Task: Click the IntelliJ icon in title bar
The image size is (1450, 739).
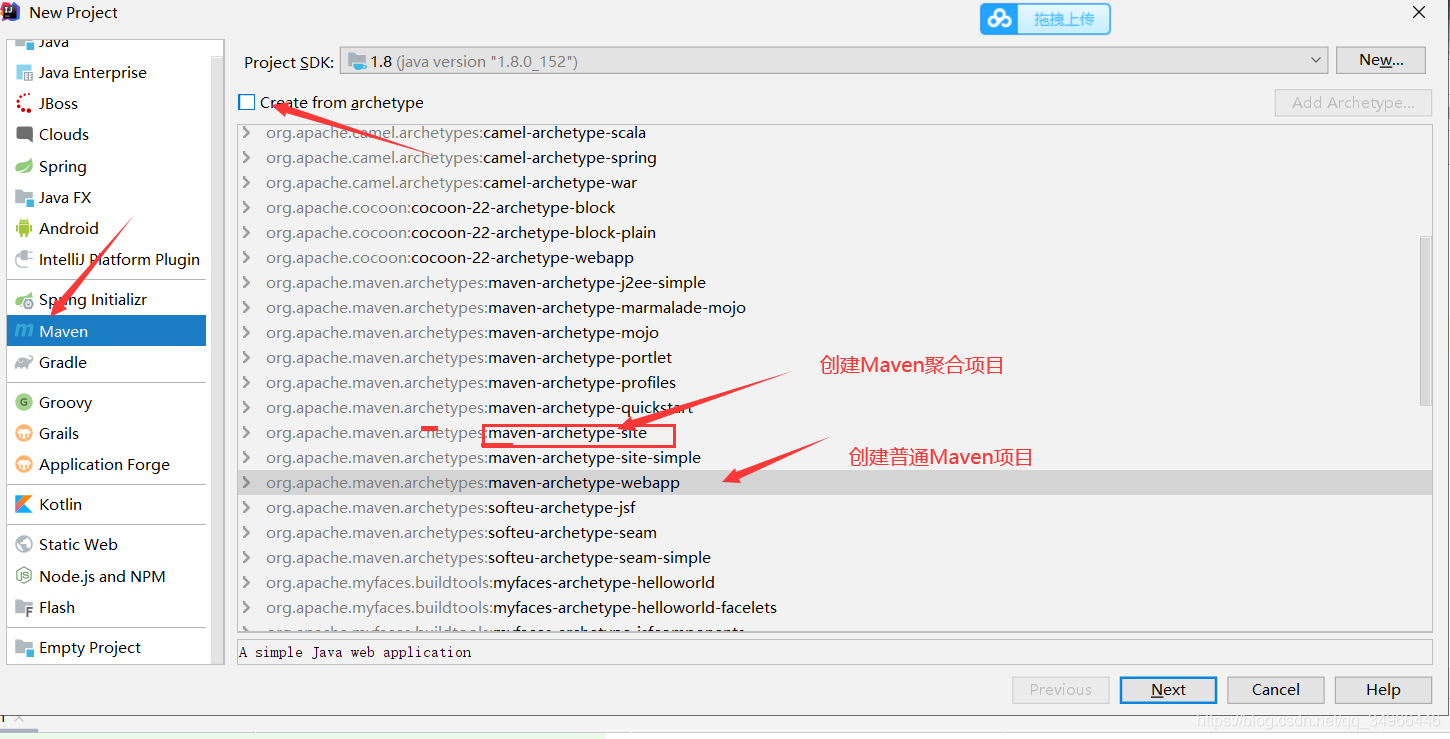Action: pos(12,12)
